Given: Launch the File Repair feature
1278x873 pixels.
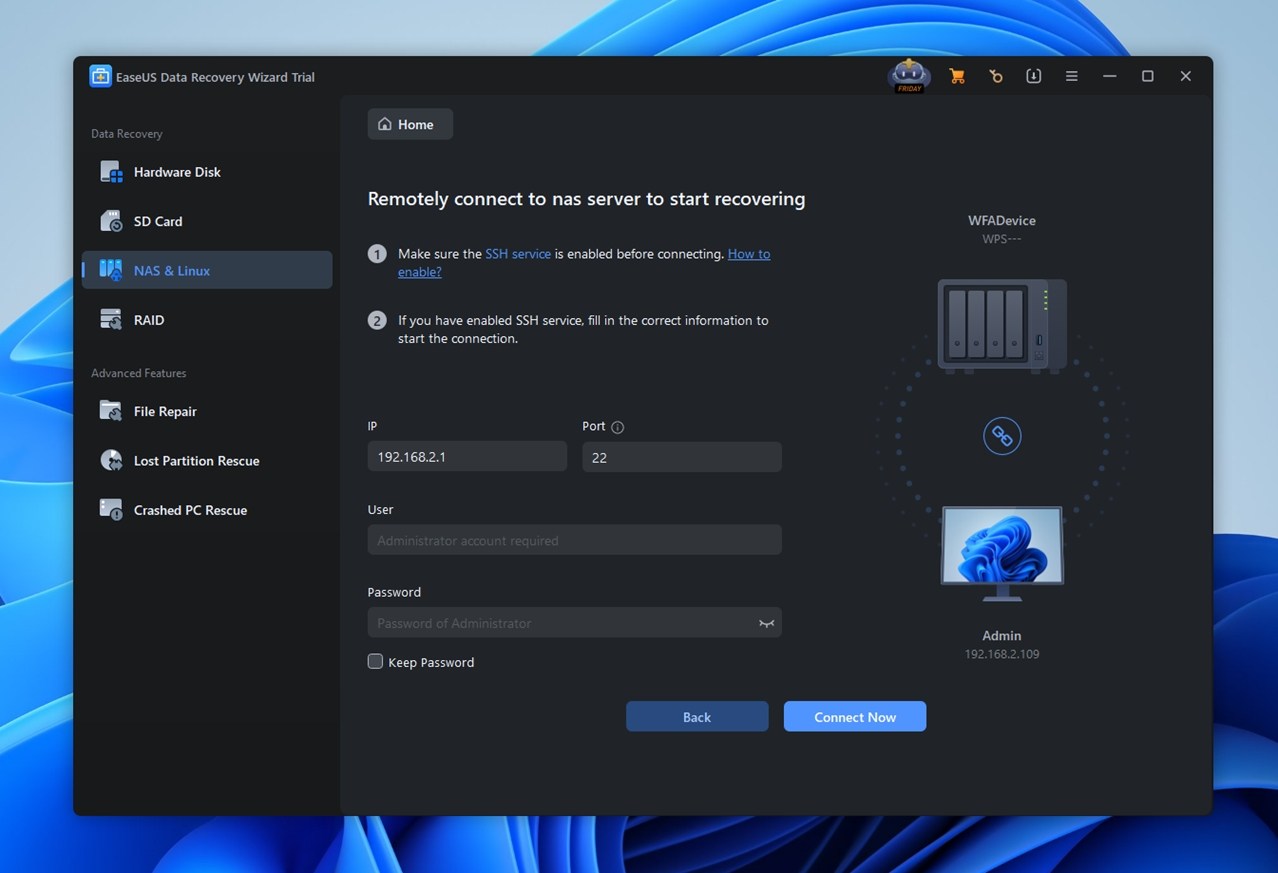Looking at the screenshot, I should coord(164,411).
